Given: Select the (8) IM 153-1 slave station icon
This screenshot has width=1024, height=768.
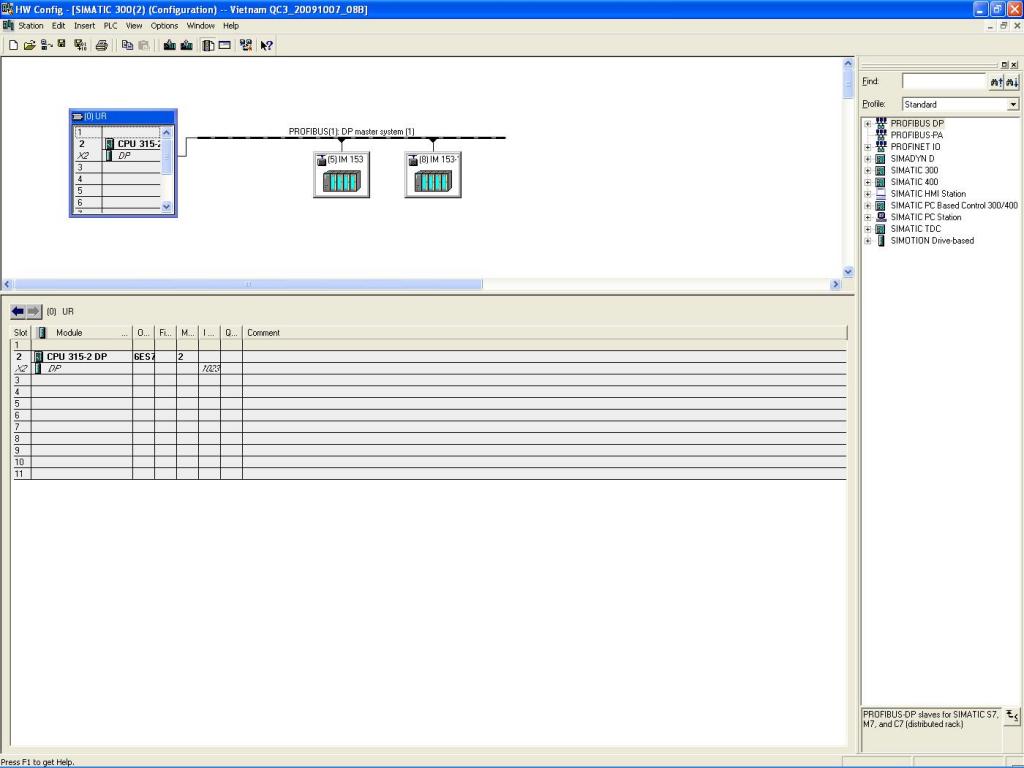Looking at the screenshot, I should (433, 174).
